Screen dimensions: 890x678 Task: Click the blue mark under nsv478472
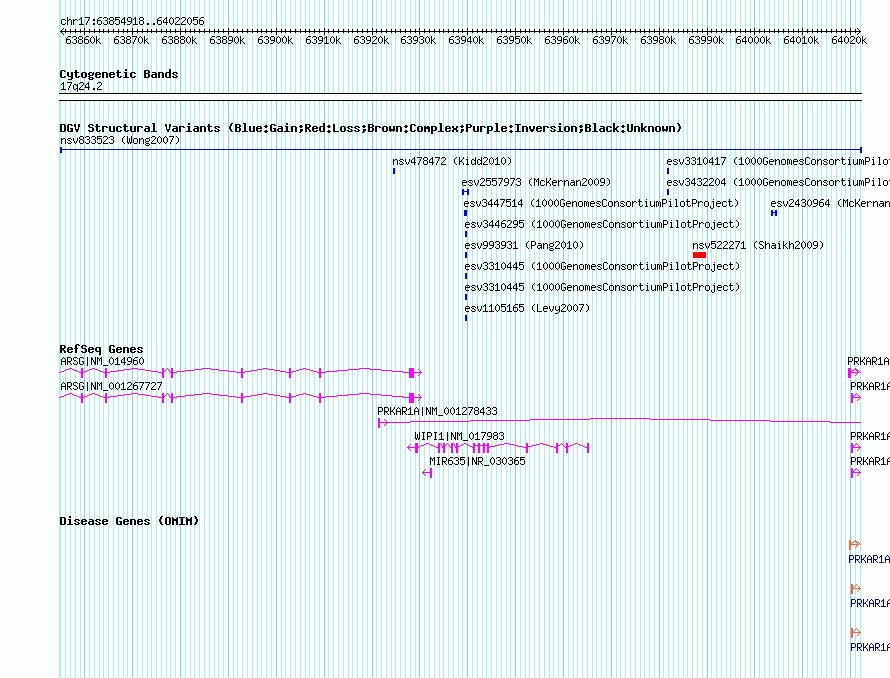pyautogui.click(x=394, y=171)
